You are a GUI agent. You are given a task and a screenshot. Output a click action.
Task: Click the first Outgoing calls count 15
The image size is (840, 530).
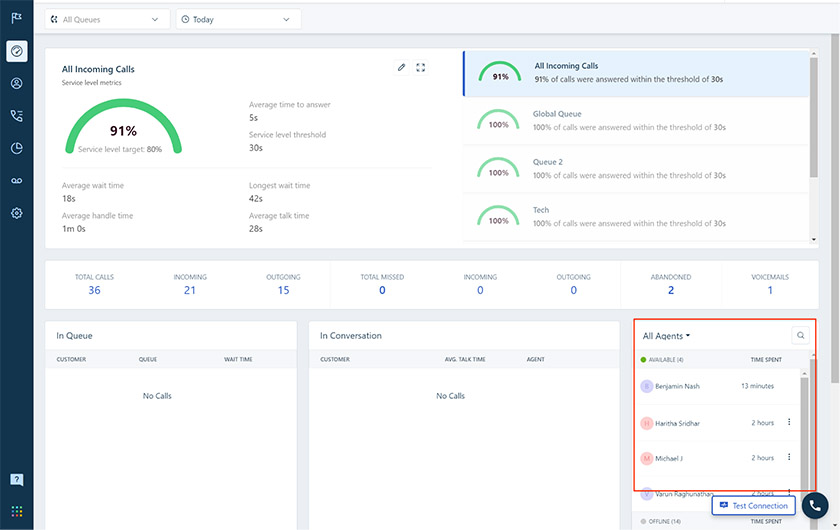coord(283,290)
